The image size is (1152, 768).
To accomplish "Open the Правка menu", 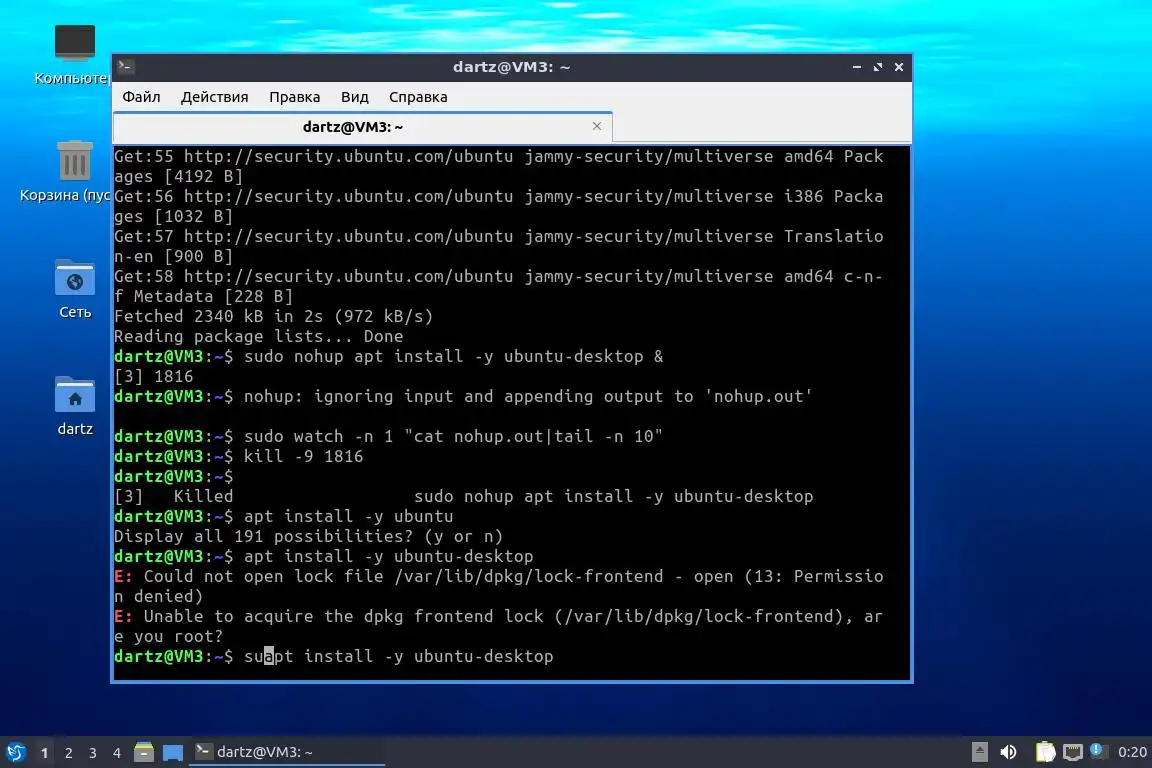I will tap(295, 97).
